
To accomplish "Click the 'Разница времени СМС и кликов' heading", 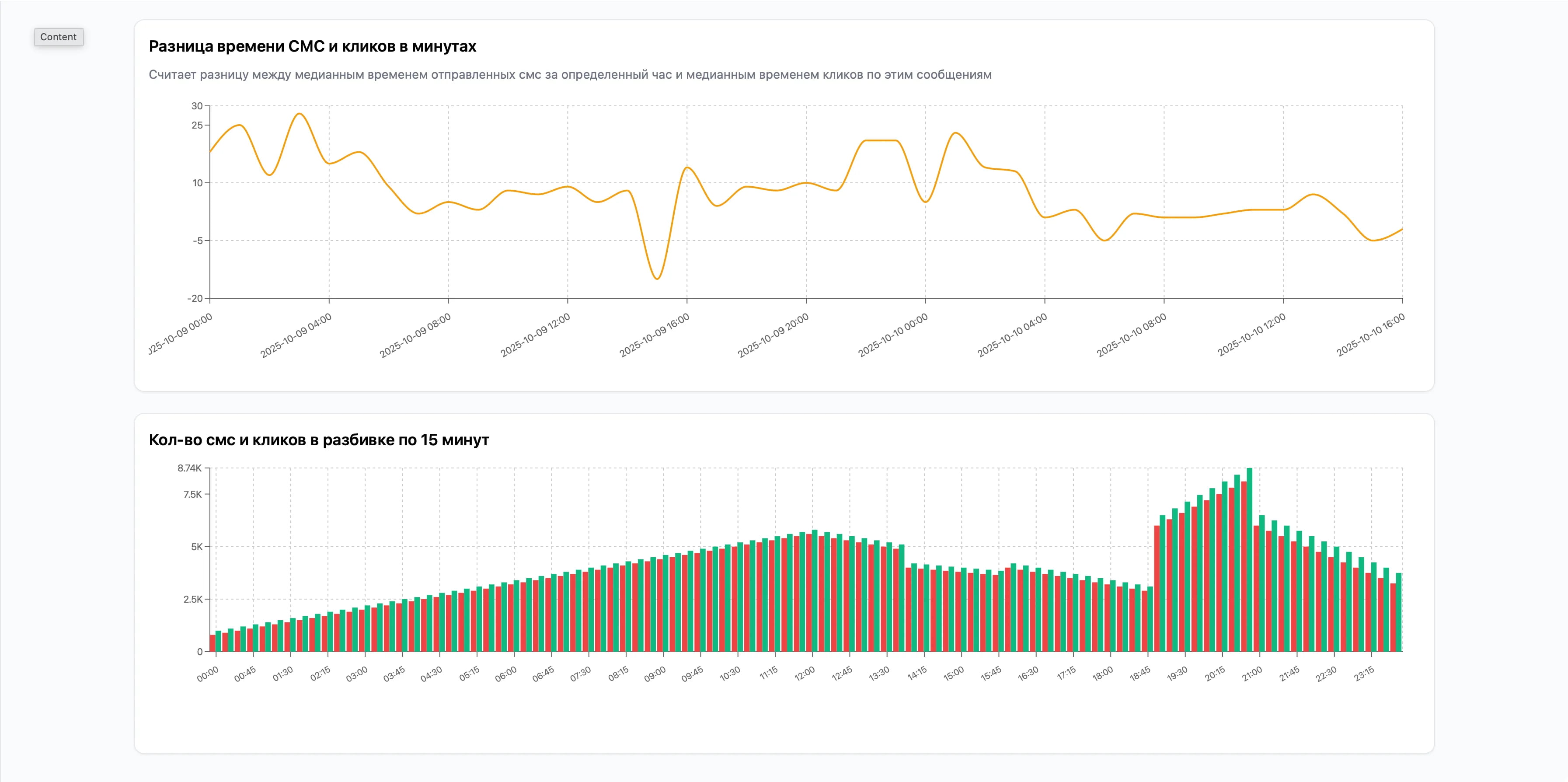I will [x=312, y=46].
